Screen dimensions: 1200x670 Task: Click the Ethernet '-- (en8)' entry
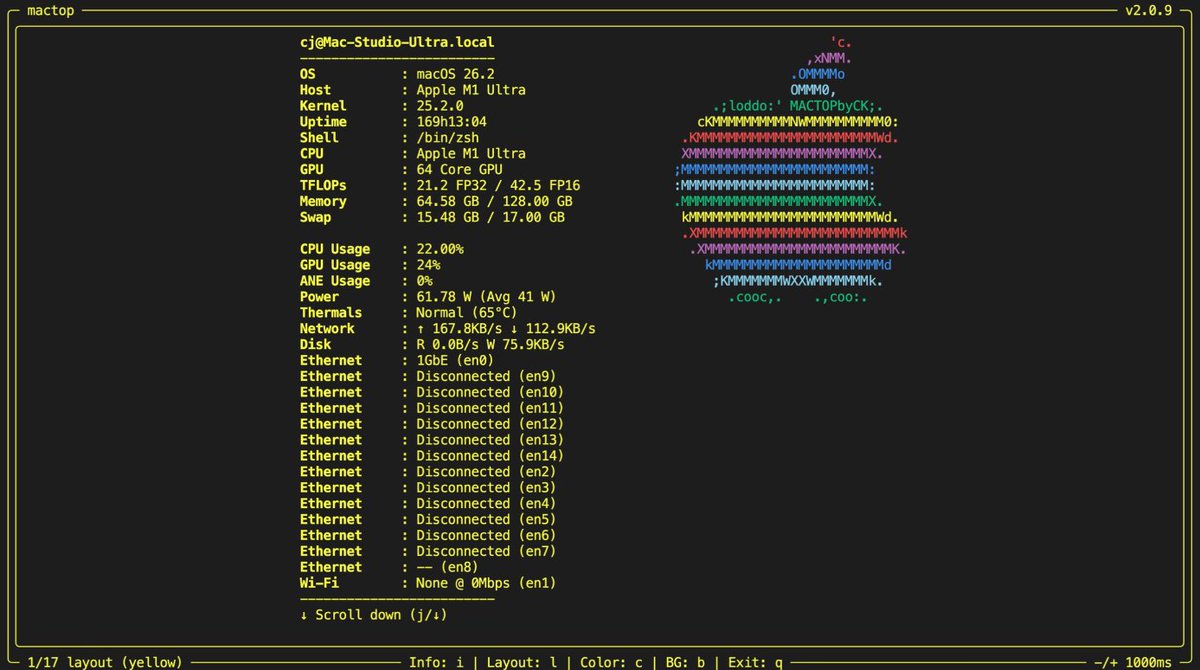[448, 567]
